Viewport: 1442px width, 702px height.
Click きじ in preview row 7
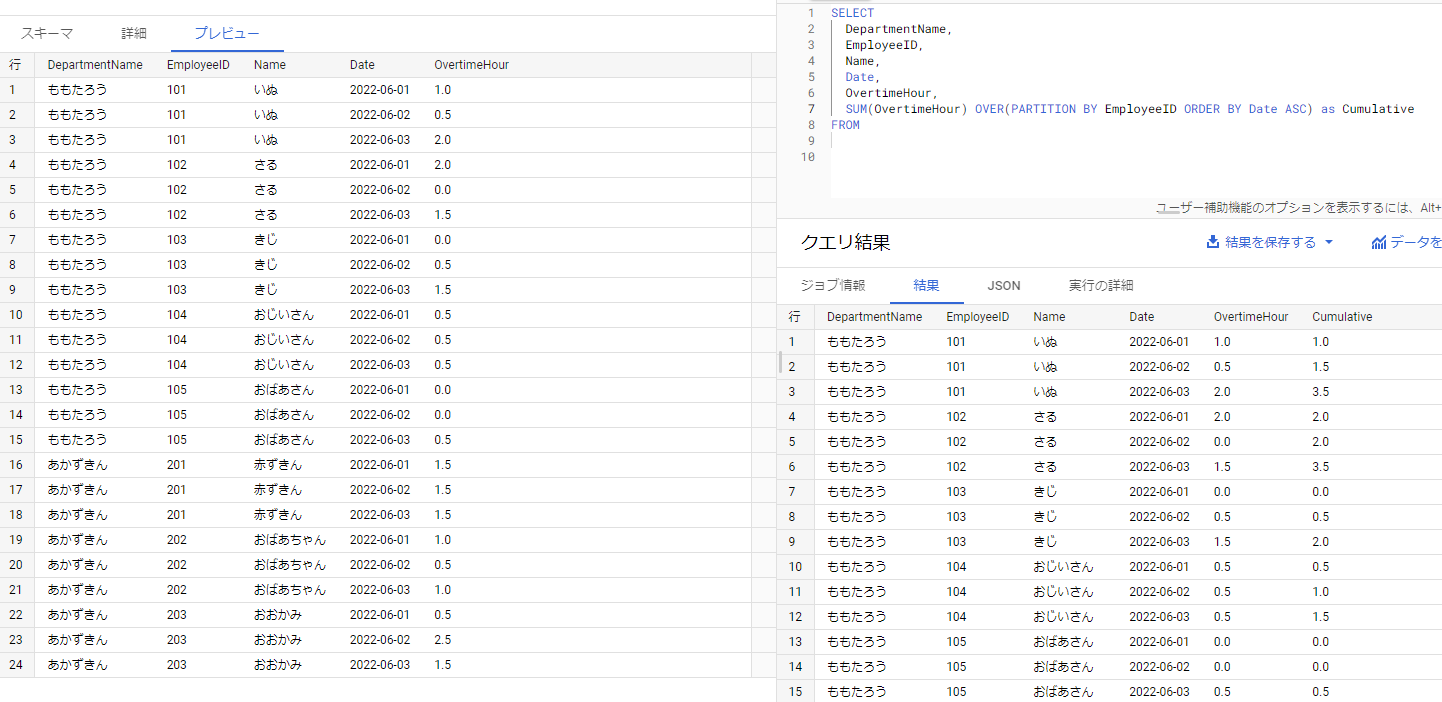point(266,240)
